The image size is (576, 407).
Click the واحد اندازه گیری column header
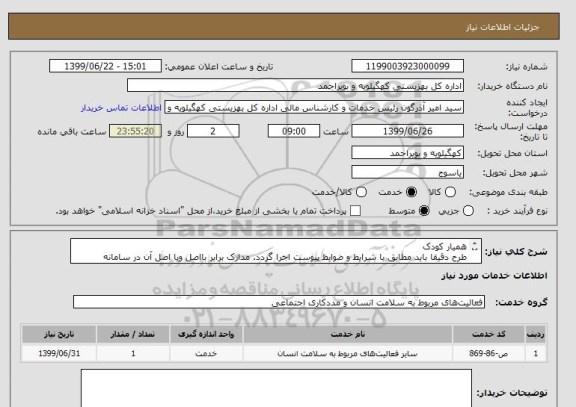(206, 334)
